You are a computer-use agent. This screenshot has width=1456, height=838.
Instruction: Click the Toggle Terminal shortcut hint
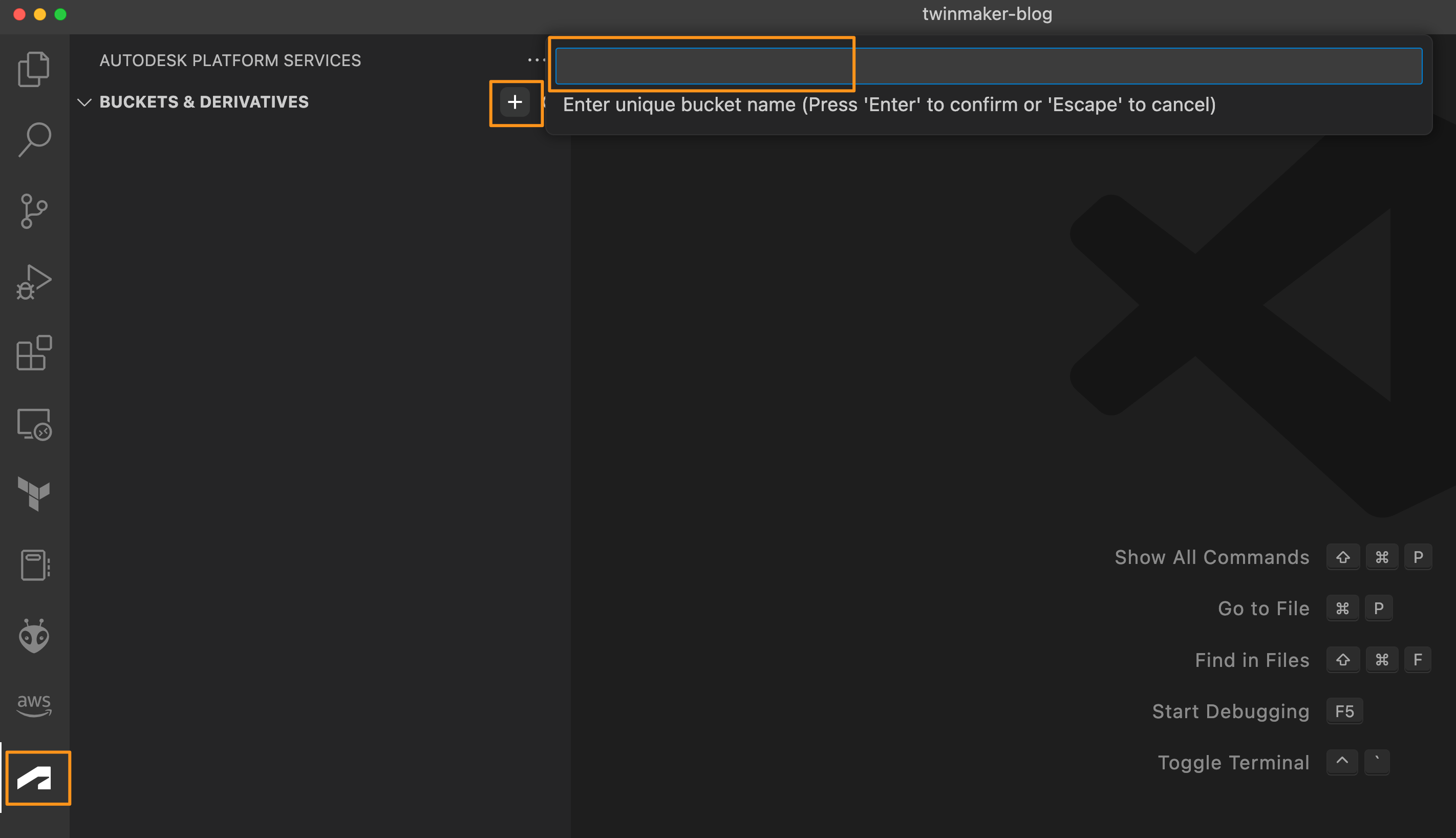1233,763
